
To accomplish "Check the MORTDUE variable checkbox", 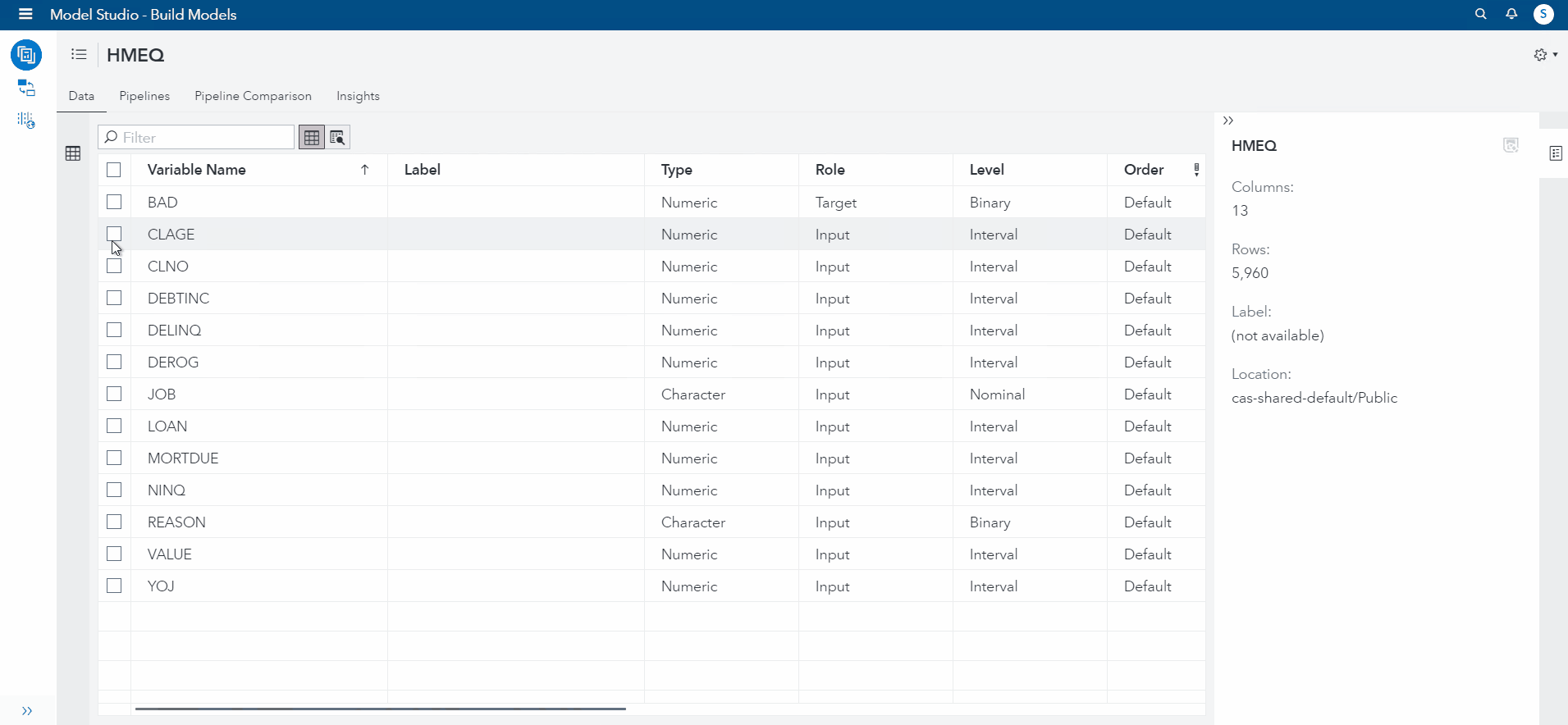I will tap(114, 458).
